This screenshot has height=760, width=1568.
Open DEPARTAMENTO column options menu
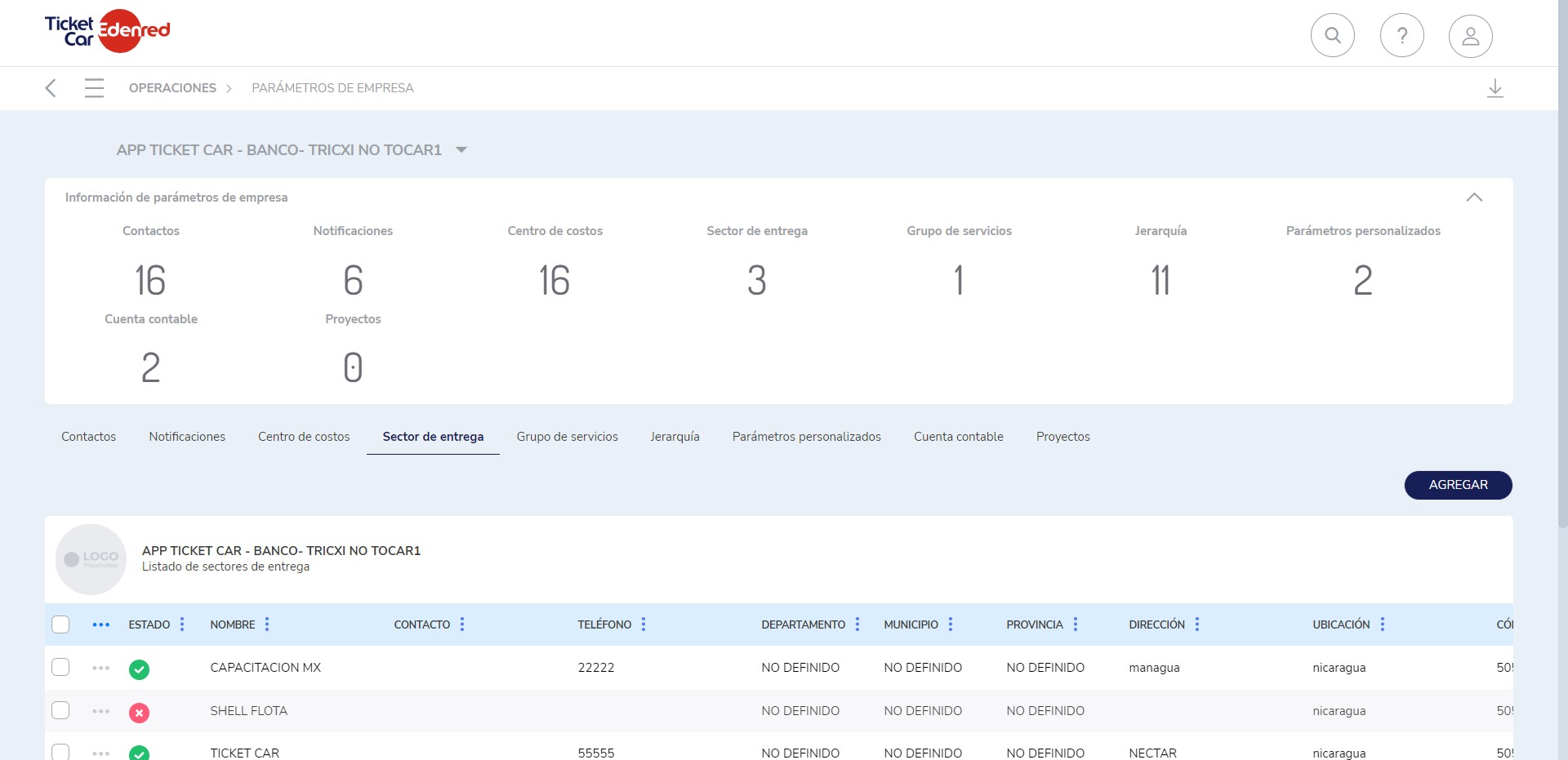(857, 624)
